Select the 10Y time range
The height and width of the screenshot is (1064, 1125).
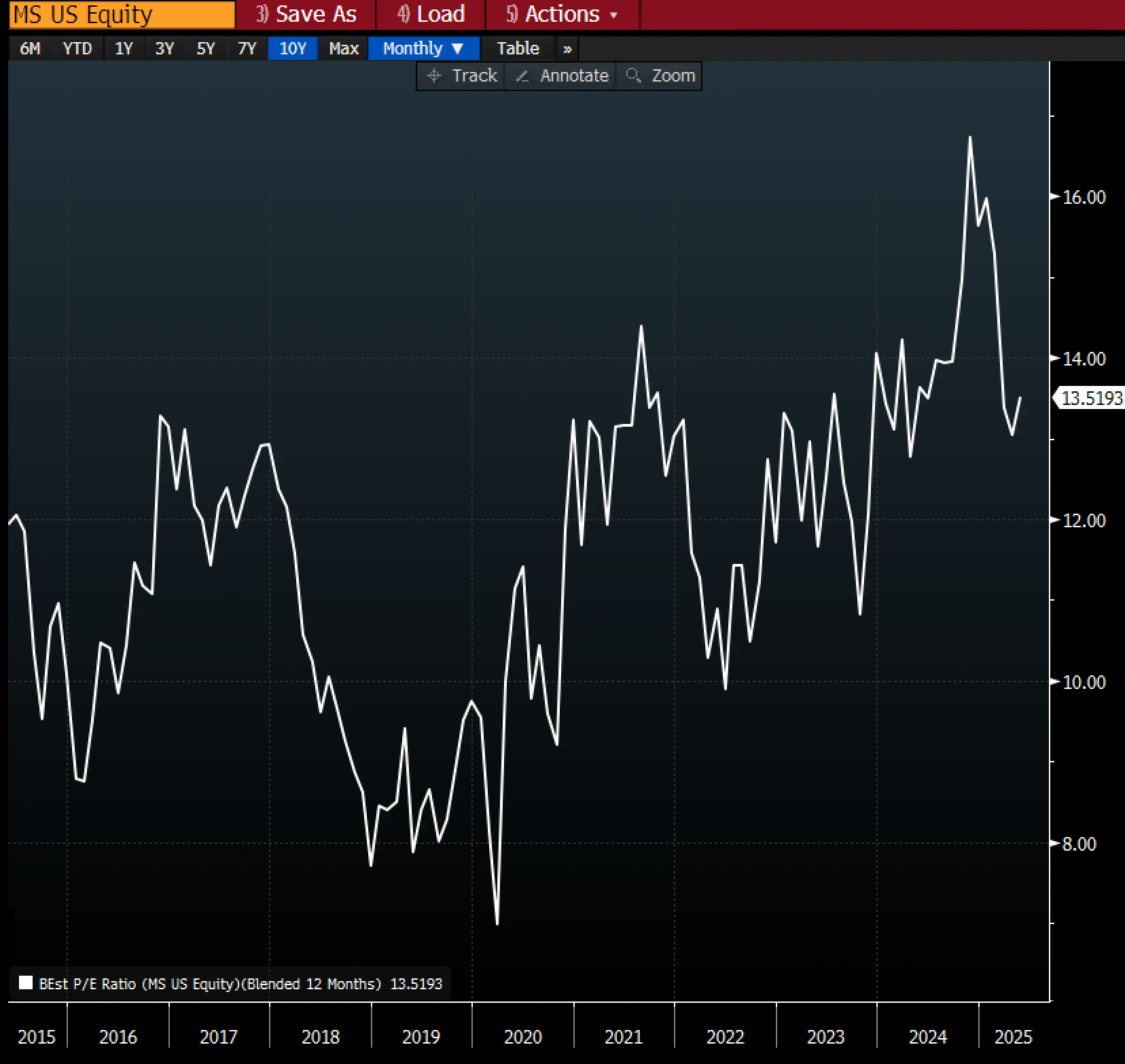293,48
